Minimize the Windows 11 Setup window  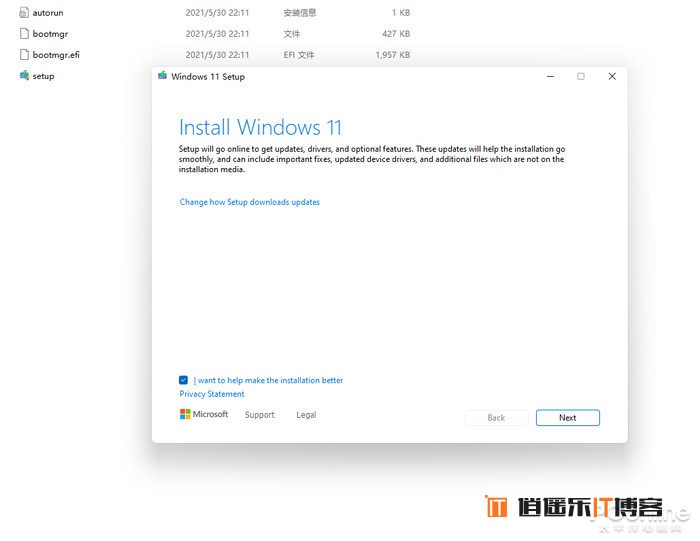(x=550, y=76)
